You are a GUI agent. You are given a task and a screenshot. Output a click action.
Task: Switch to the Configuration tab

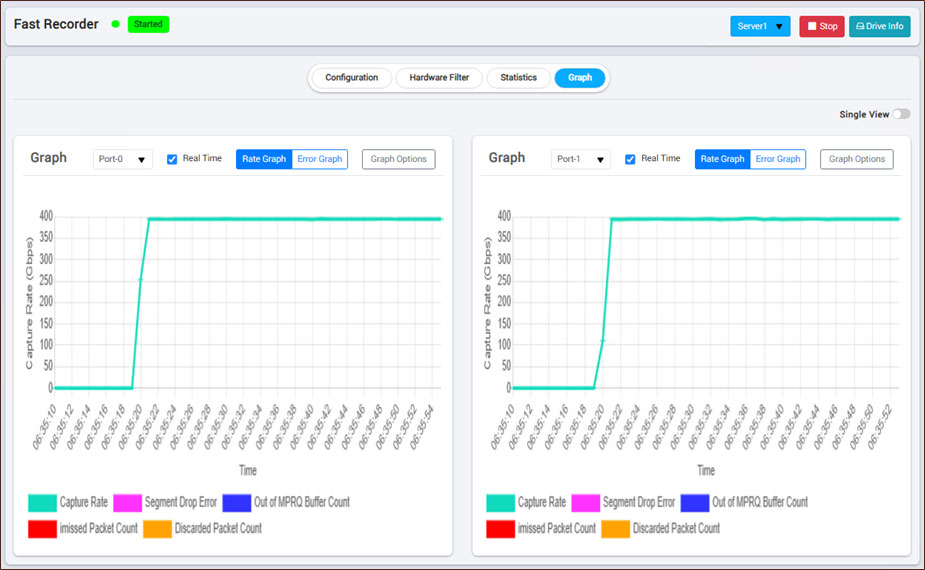352,77
